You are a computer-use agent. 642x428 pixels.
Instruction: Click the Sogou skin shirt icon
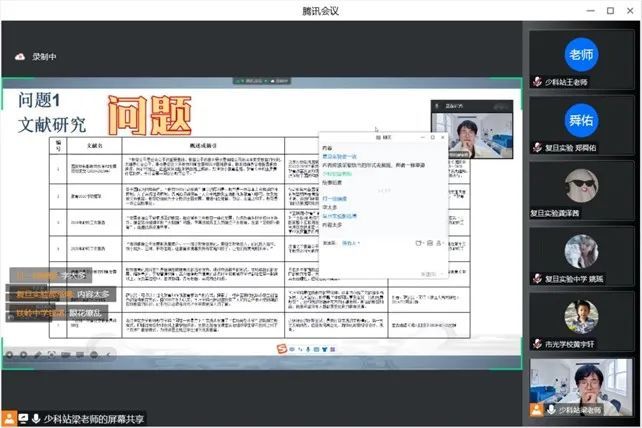pyautogui.click(x=325, y=349)
